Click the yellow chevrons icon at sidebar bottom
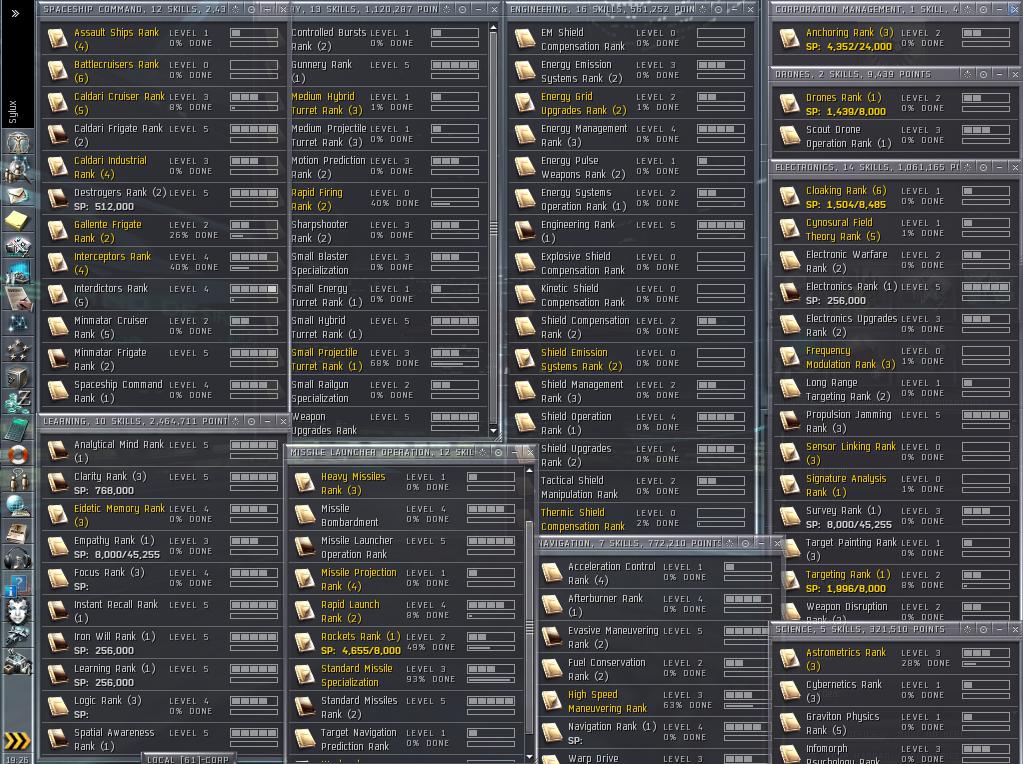1023x764 pixels. pyautogui.click(x=17, y=740)
